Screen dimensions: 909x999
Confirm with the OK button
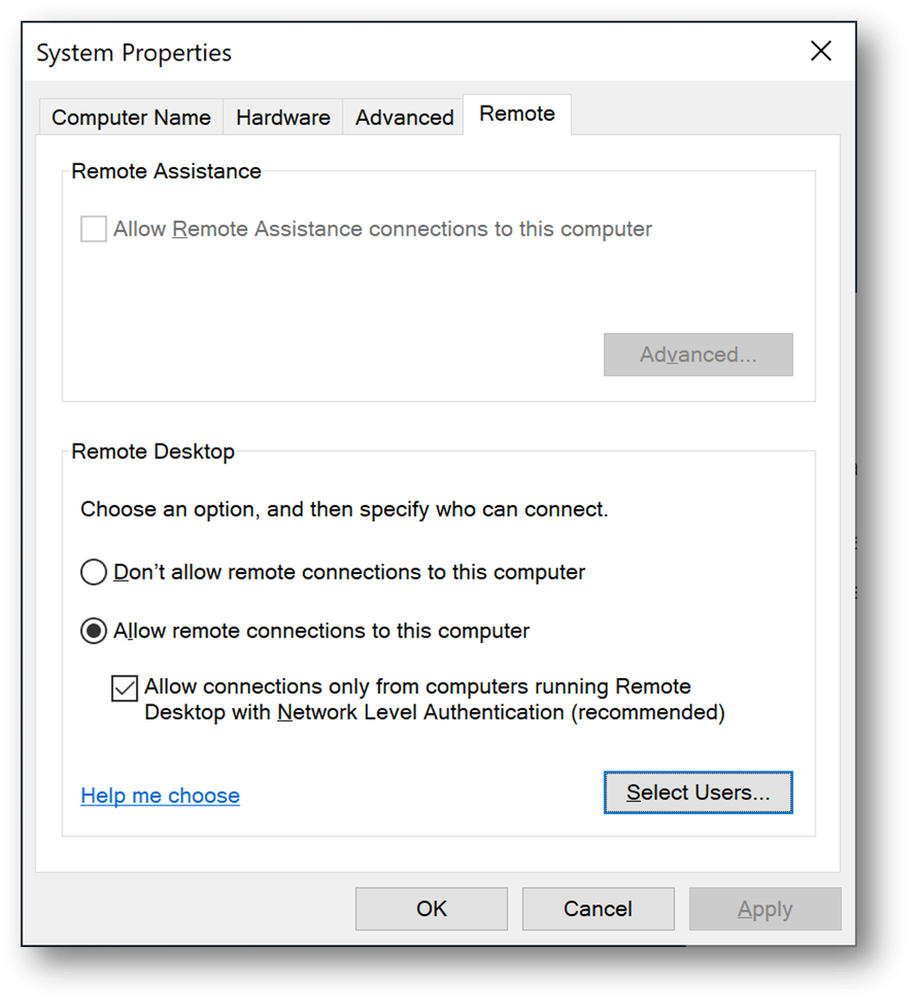click(432, 909)
